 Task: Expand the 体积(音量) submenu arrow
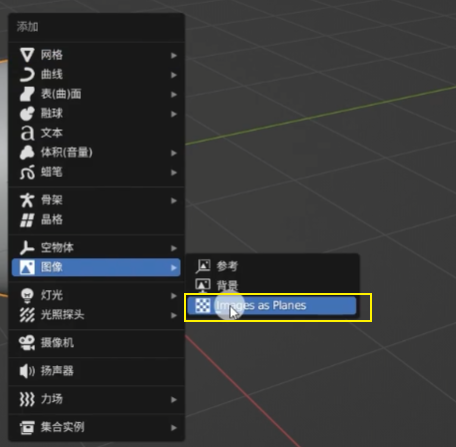point(174,153)
